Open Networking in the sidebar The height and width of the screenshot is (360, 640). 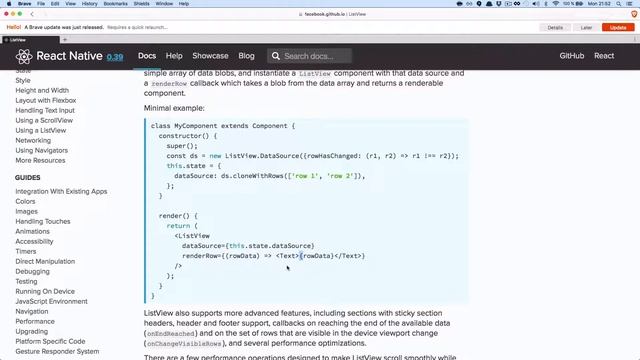(x=33, y=140)
